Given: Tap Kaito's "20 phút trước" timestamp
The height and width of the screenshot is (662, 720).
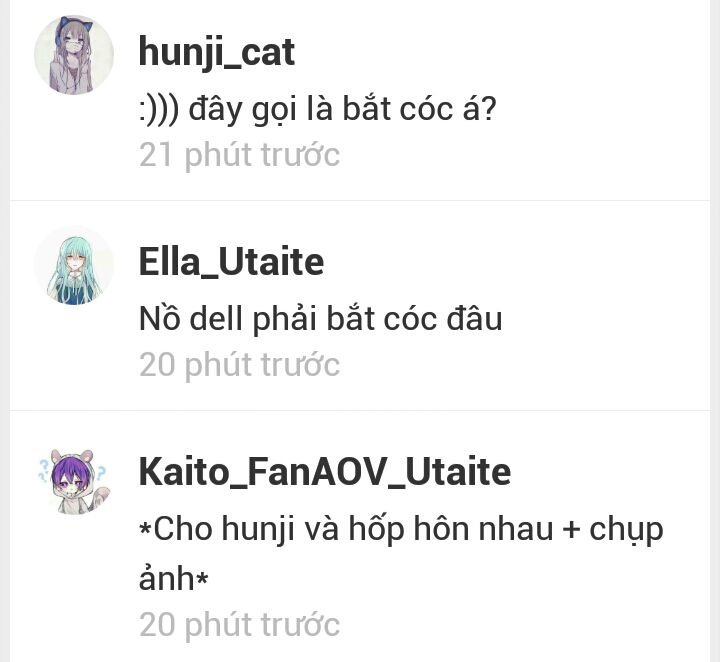Looking at the screenshot, I should (x=239, y=625).
